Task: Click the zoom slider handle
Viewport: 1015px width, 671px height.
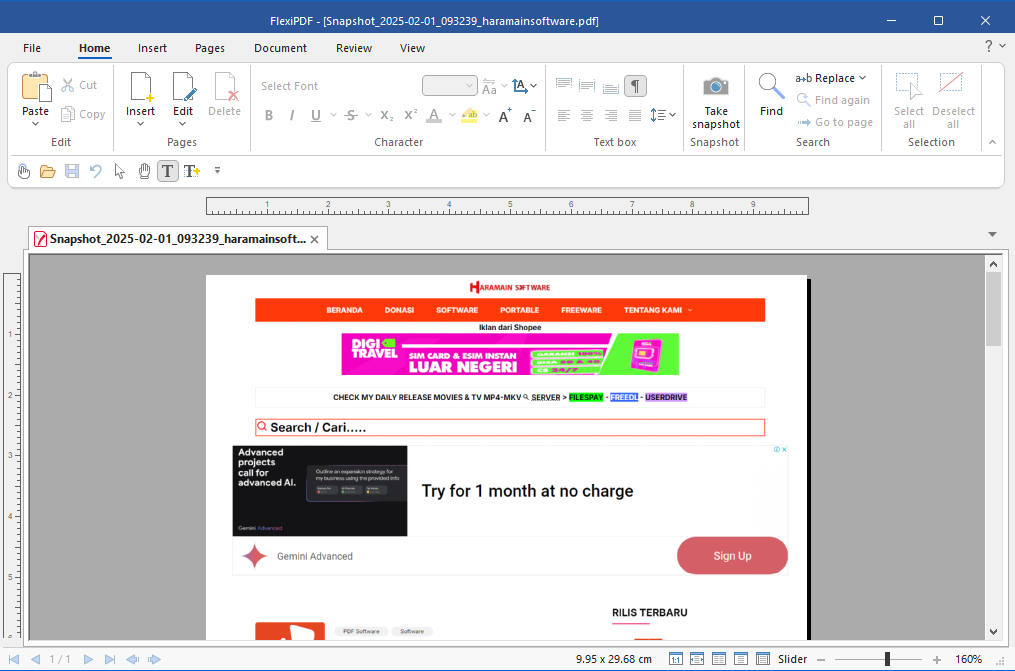Action: point(887,659)
